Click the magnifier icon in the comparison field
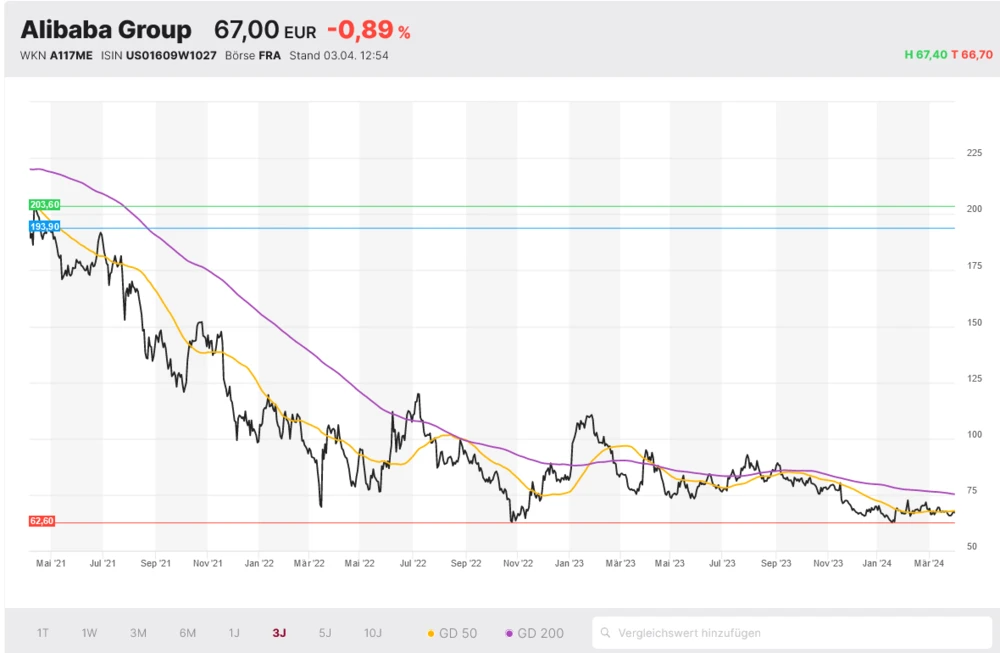Viewport: 1000px width, 653px height. (x=607, y=633)
